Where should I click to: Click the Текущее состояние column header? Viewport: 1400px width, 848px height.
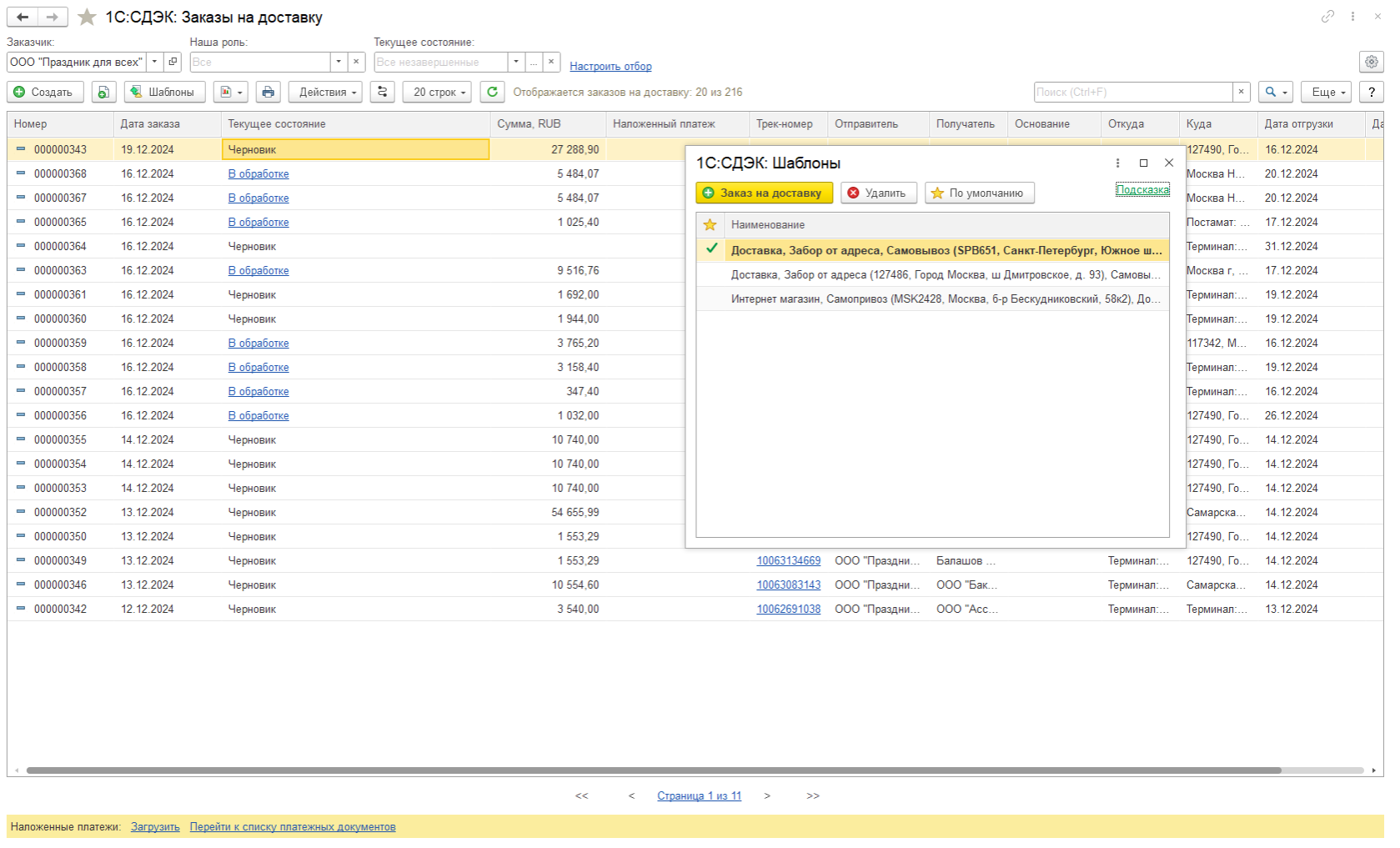(x=356, y=124)
